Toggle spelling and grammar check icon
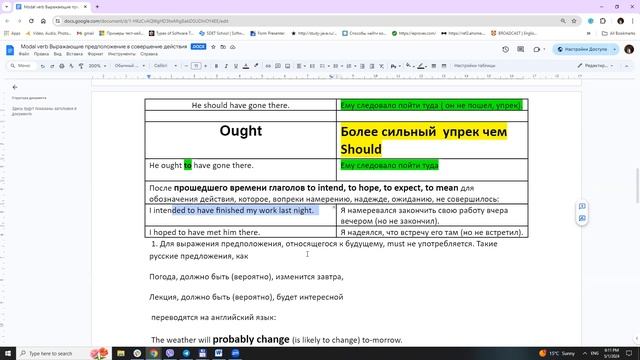 (71, 66)
